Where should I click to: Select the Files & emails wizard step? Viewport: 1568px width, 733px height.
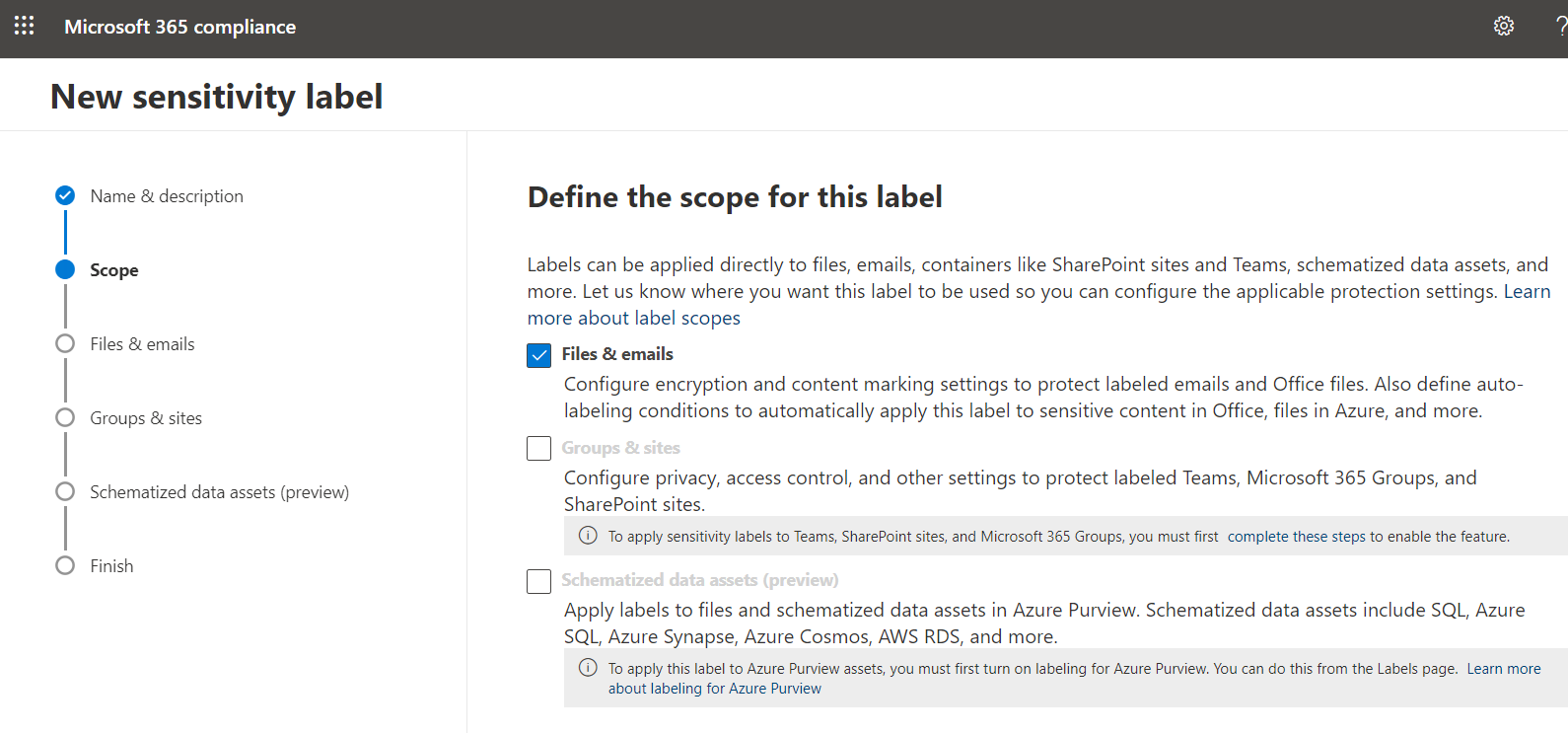(142, 344)
